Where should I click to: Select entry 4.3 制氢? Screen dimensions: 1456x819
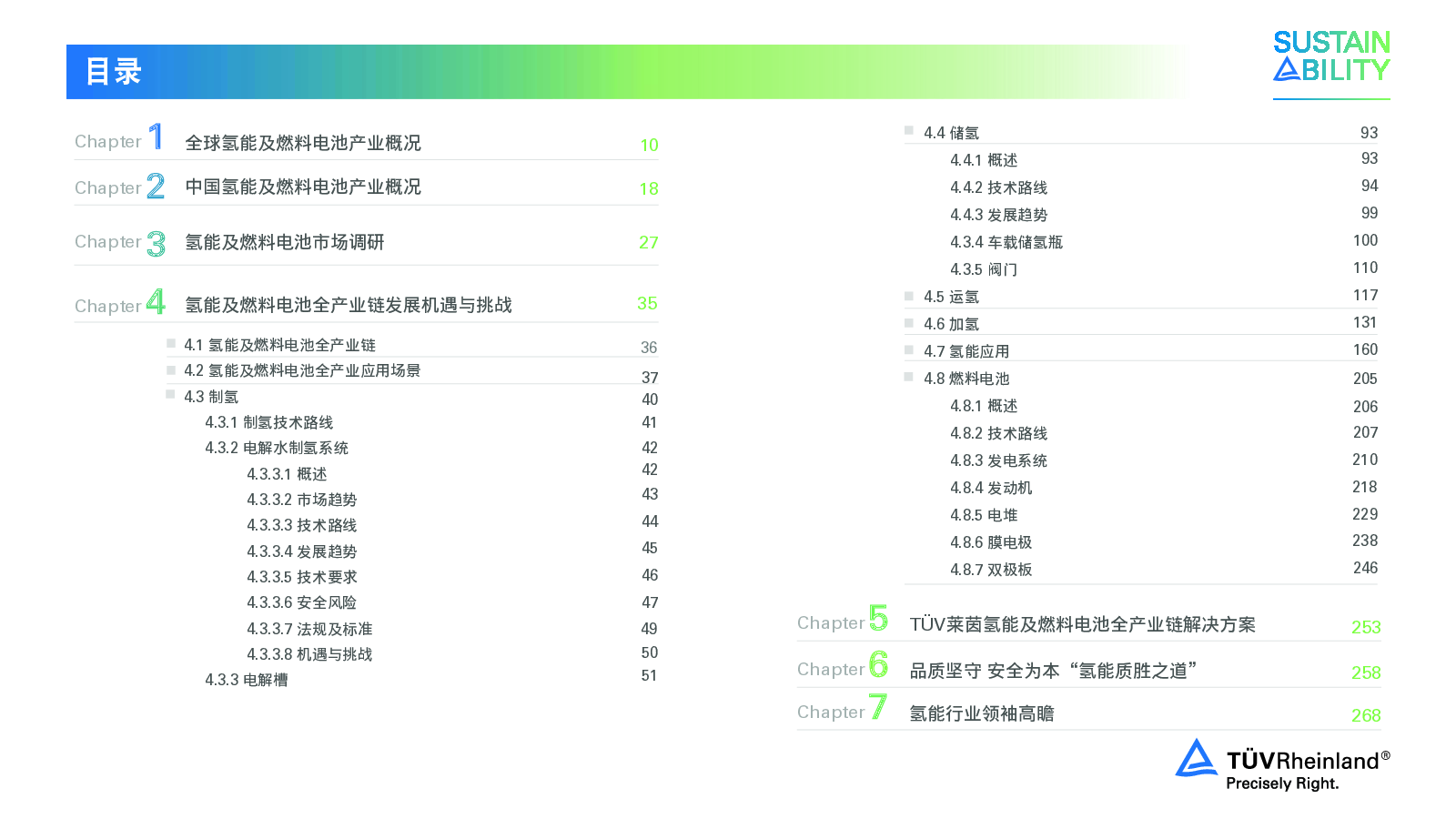pos(211,397)
